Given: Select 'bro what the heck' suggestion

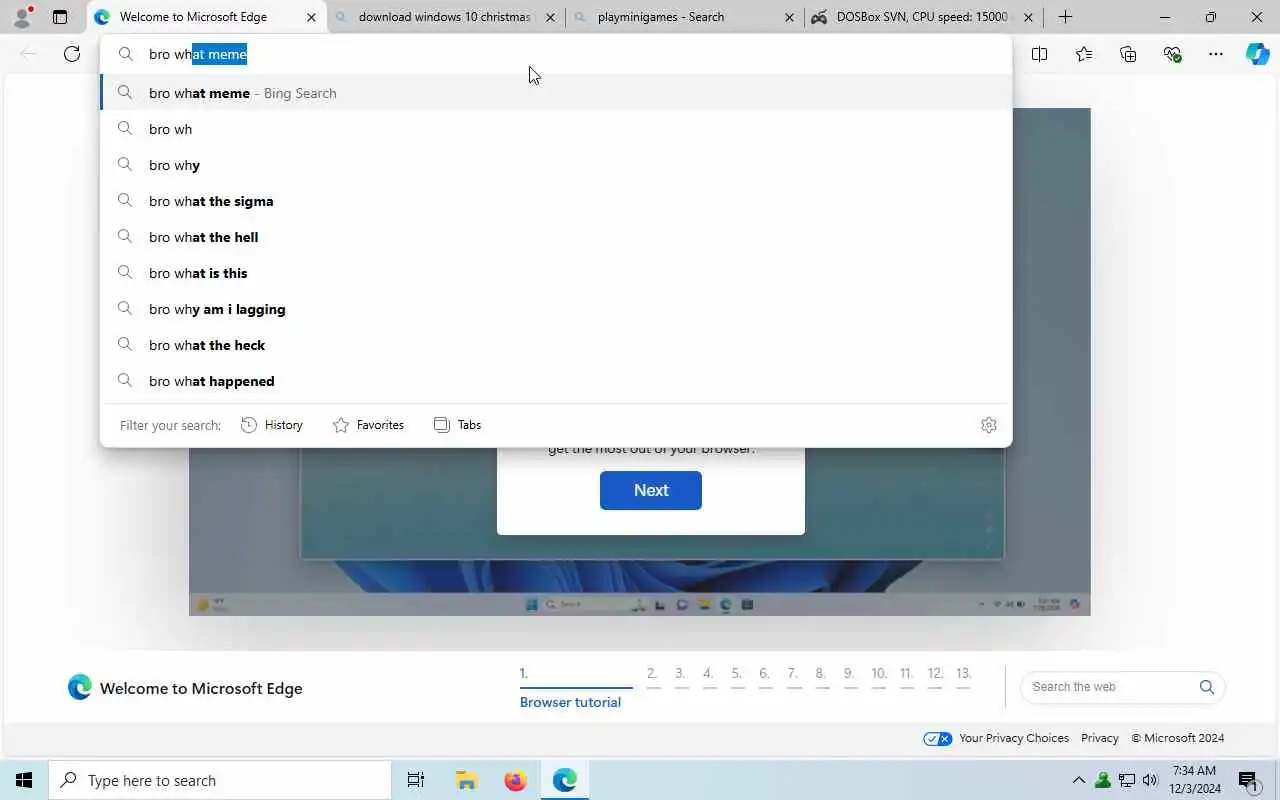Looking at the screenshot, I should tap(556, 345).
